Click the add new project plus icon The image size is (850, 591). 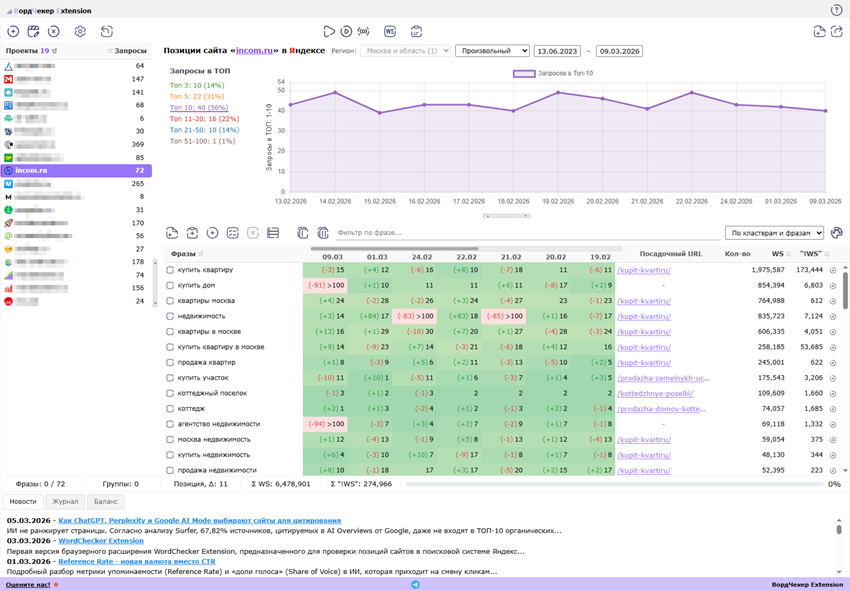(x=13, y=32)
